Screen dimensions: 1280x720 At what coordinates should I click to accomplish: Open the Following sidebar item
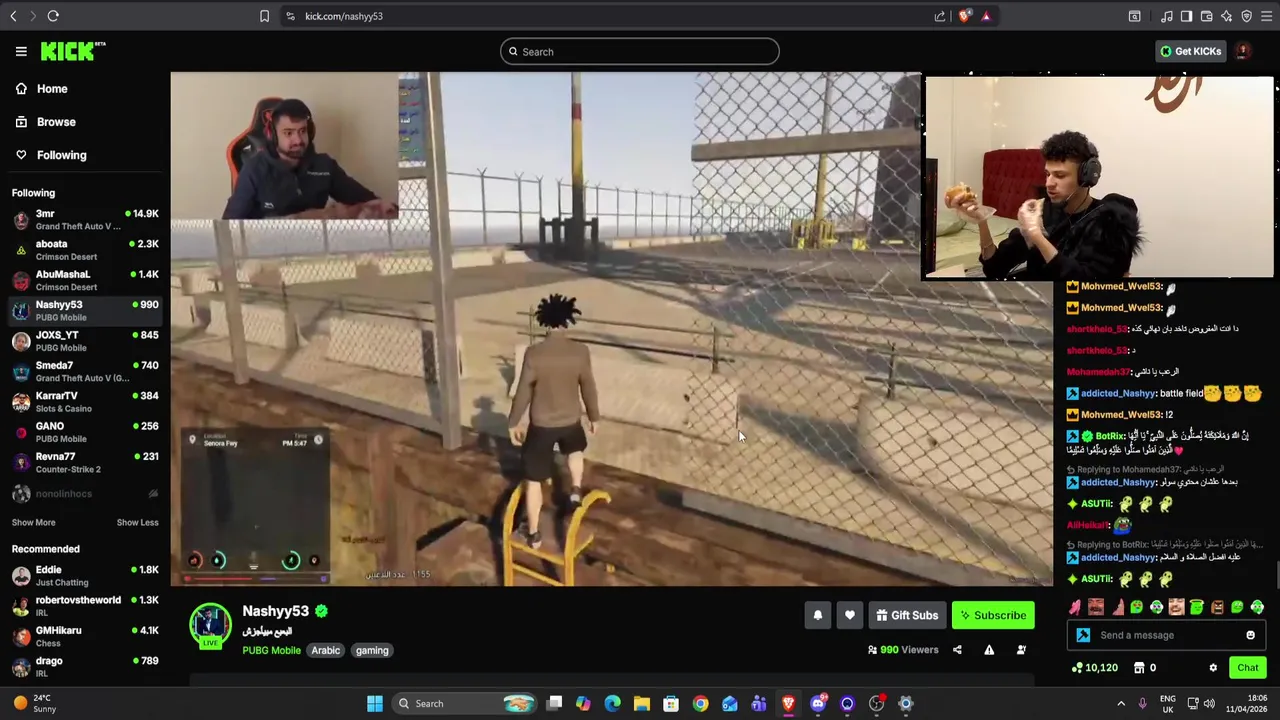[85, 155]
